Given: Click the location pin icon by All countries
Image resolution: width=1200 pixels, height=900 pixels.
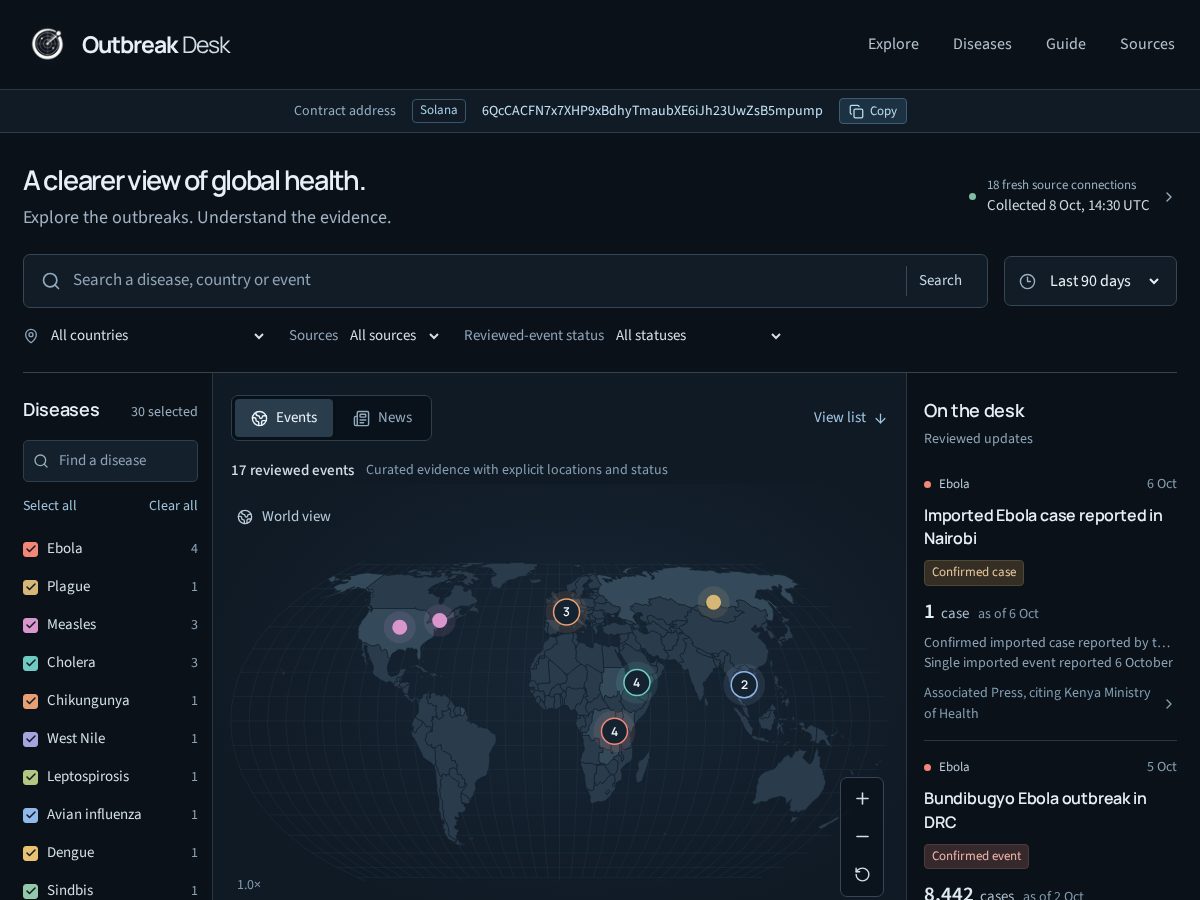Looking at the screenshot, I should pos(31,336).
